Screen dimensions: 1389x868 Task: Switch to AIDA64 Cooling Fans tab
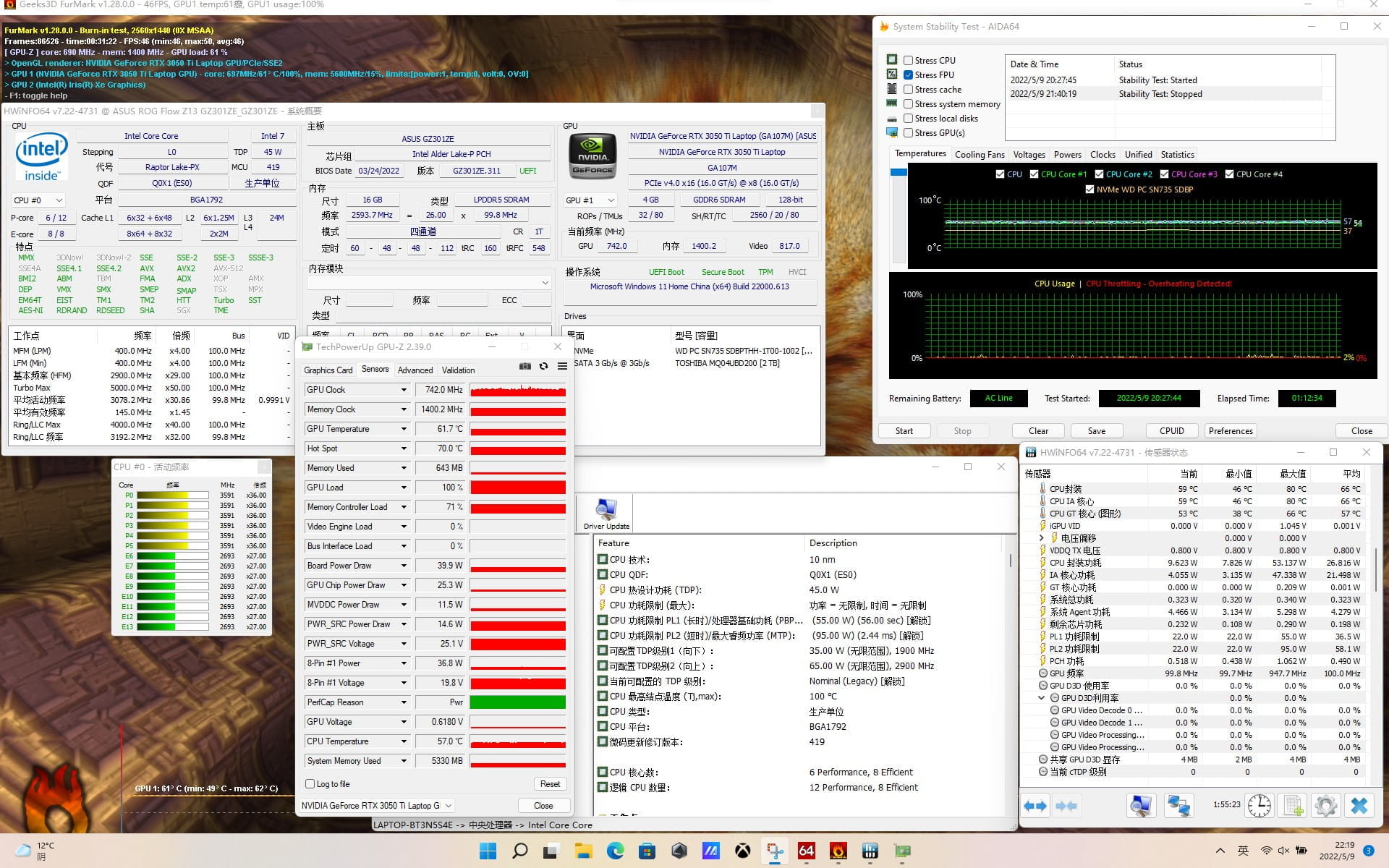click(980, 155)
